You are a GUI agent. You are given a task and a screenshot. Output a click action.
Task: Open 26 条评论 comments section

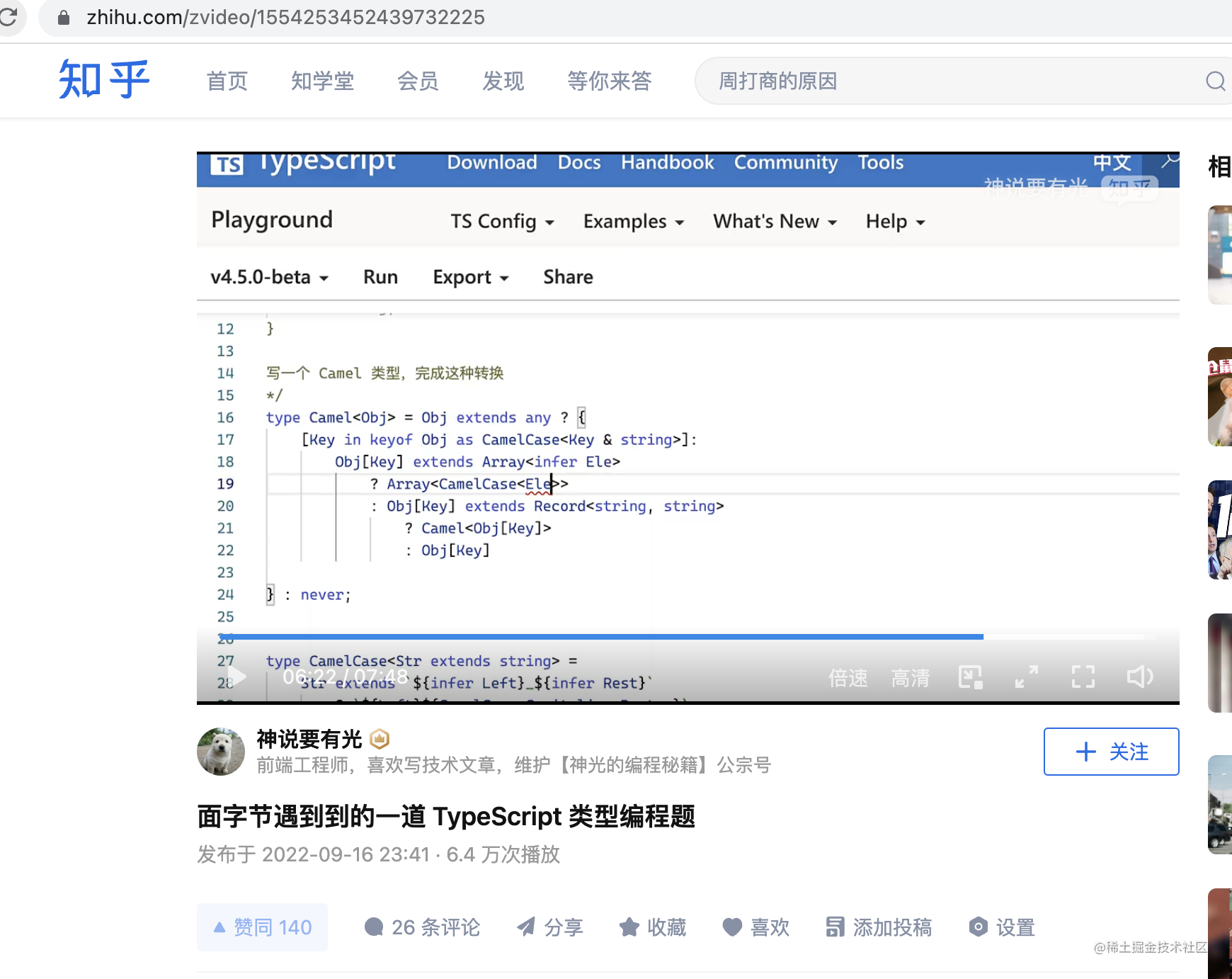coord(422,927)
